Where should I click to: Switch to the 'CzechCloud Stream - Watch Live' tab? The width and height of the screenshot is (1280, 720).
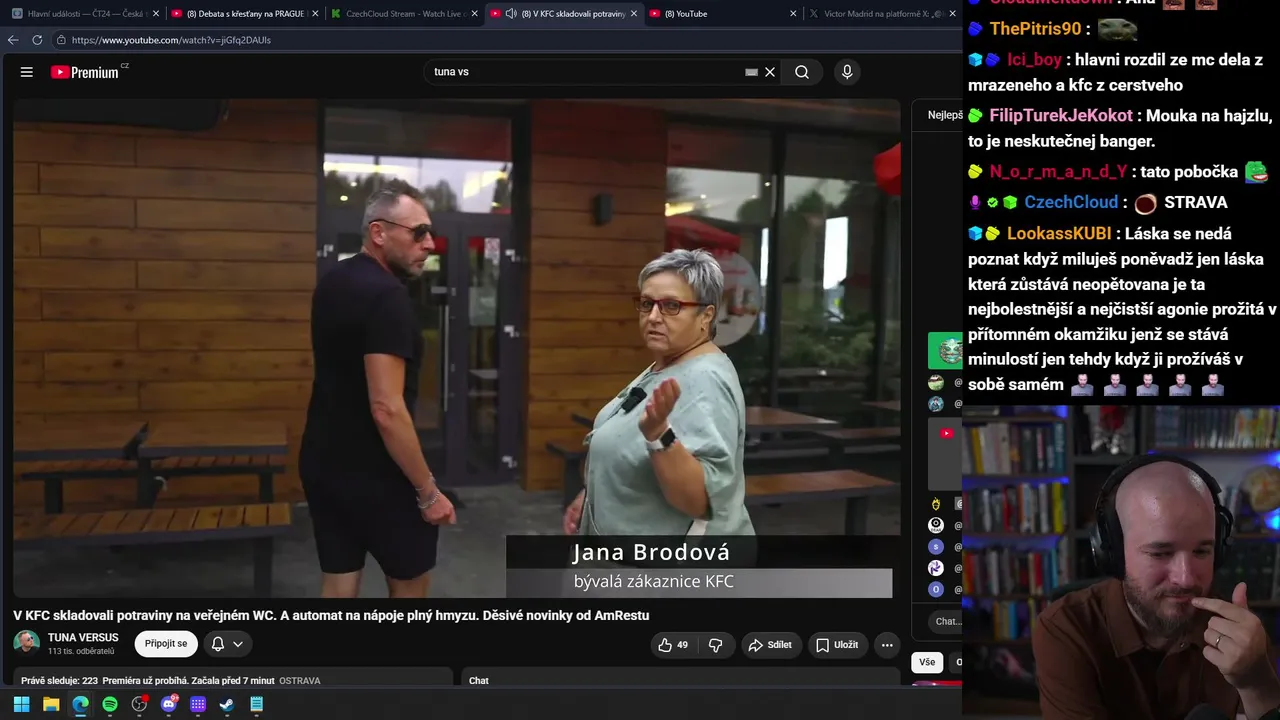[402, 14]
